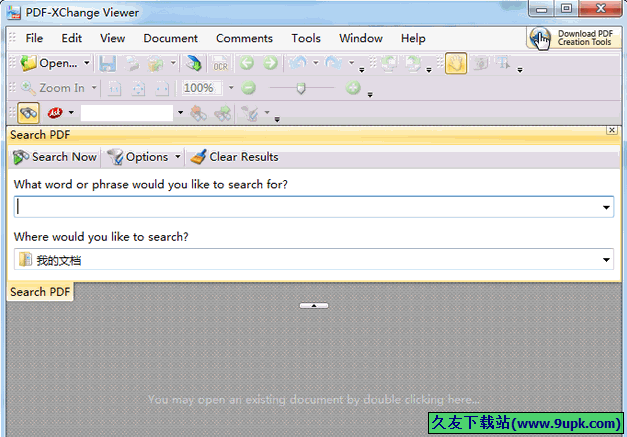The image size is (627, 437).
Task: Open the find box history dropdown
Action: point(180,113)
